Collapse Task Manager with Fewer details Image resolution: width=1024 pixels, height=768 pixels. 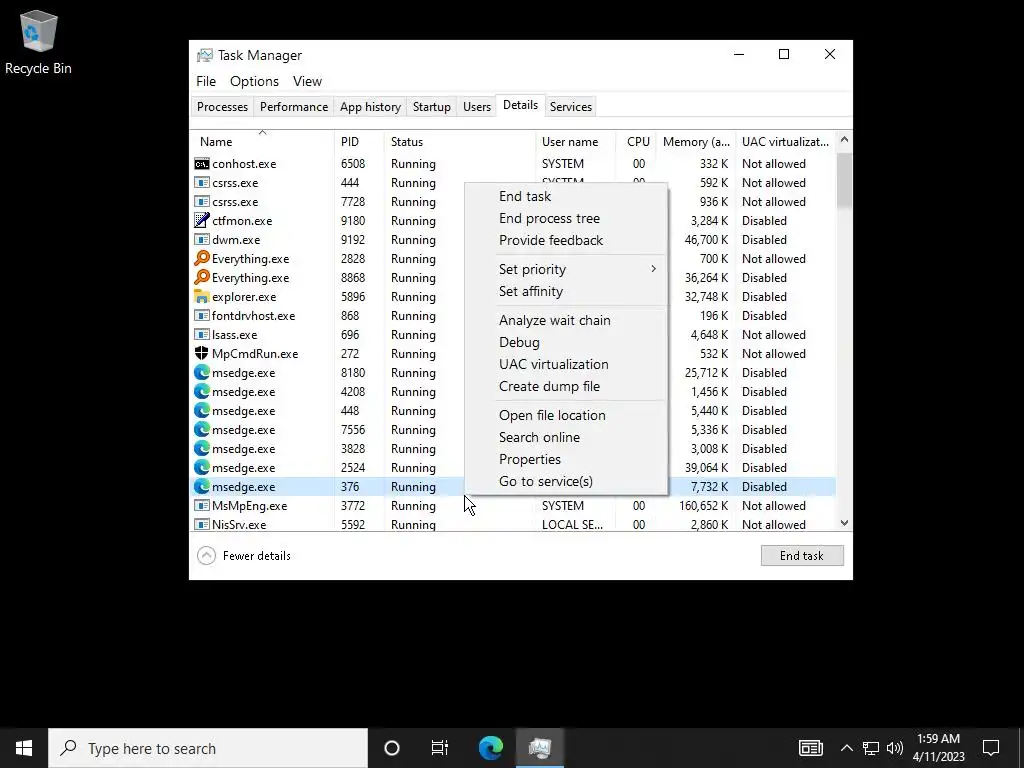pos(244,556)
